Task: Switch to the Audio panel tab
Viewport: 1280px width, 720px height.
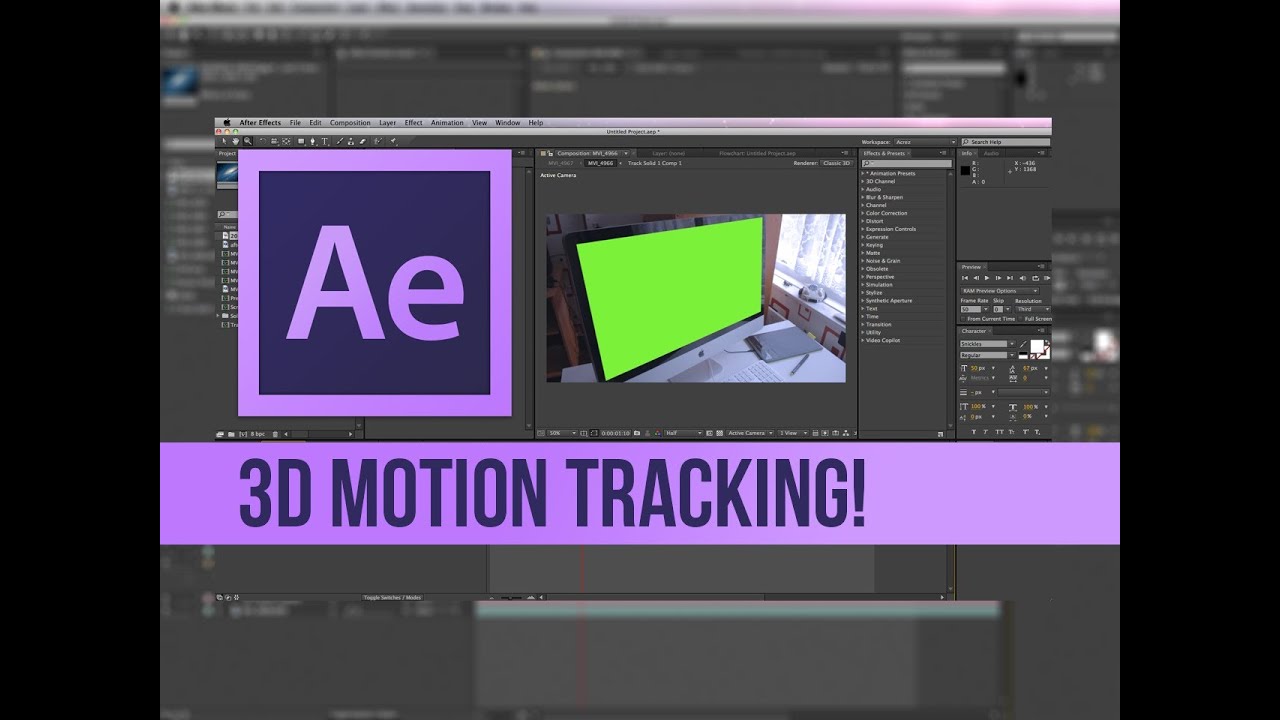Action: click(991, 153)
